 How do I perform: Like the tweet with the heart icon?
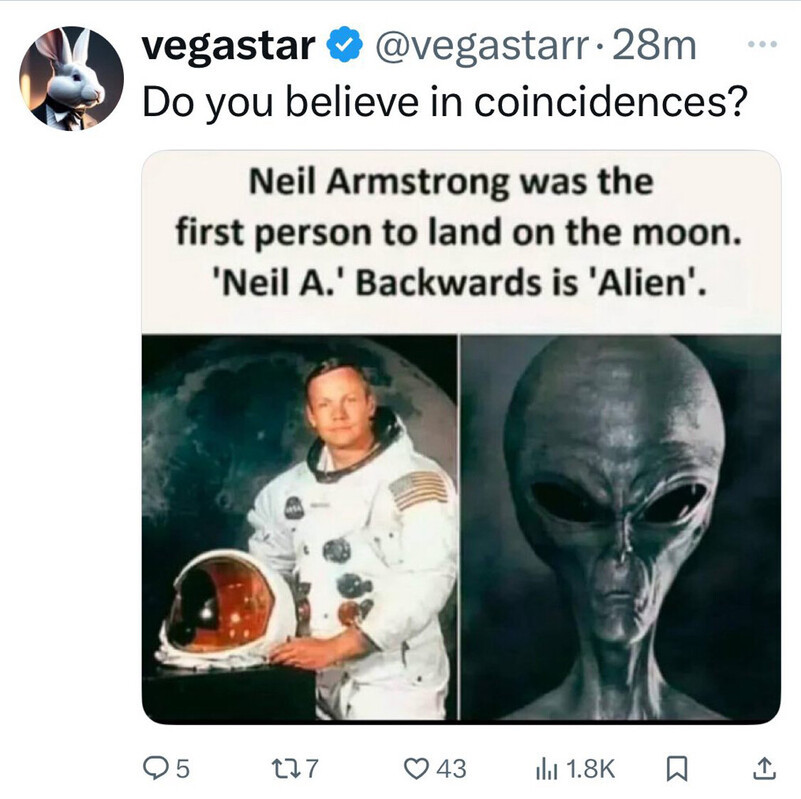pyautogui.click(x=415, y=767)
